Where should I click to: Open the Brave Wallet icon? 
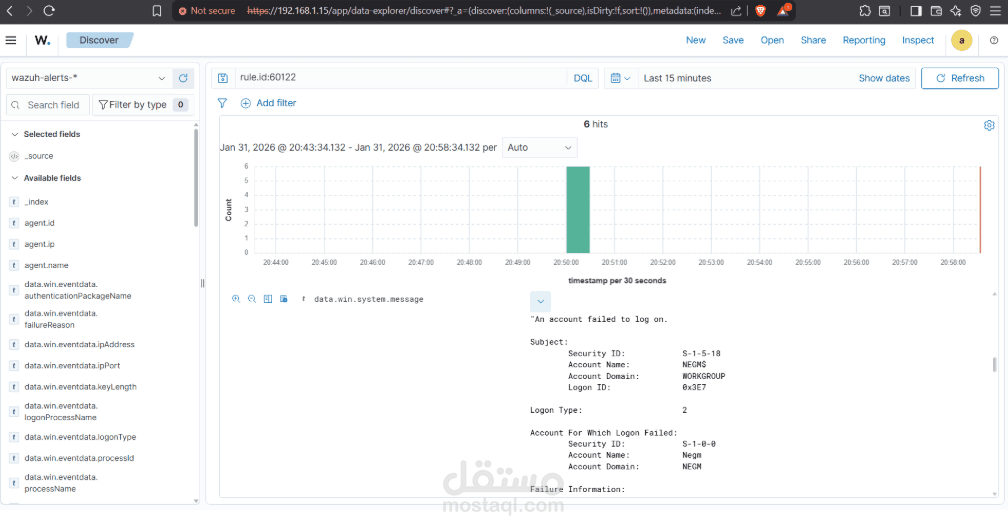tap(936, 11)
